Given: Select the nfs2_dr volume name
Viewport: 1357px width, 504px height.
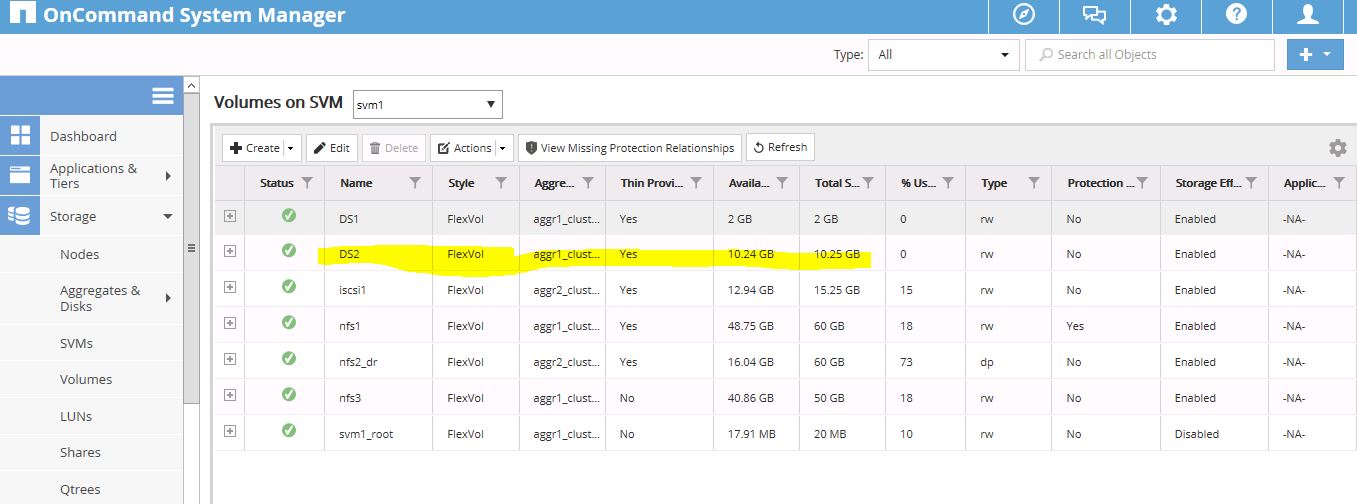Looking at the screenshot, I should (360, 362).
